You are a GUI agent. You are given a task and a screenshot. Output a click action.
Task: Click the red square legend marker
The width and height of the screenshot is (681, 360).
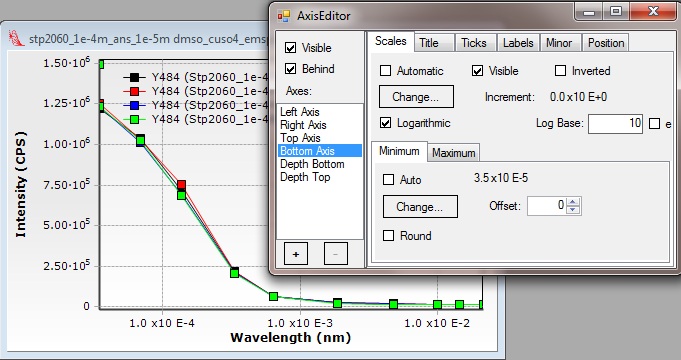[134, 92]
